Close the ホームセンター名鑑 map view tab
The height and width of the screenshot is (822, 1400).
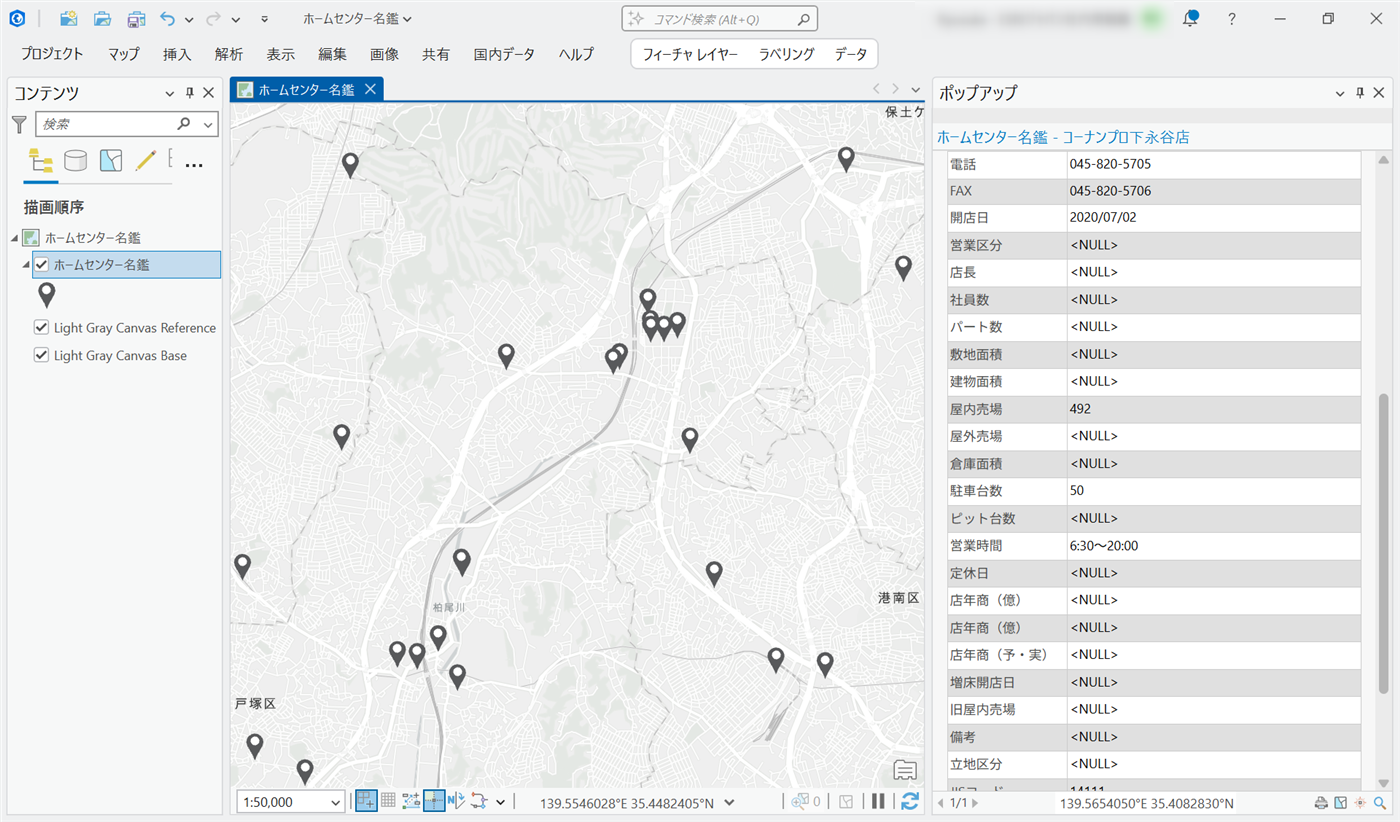(x=369, y=90)
